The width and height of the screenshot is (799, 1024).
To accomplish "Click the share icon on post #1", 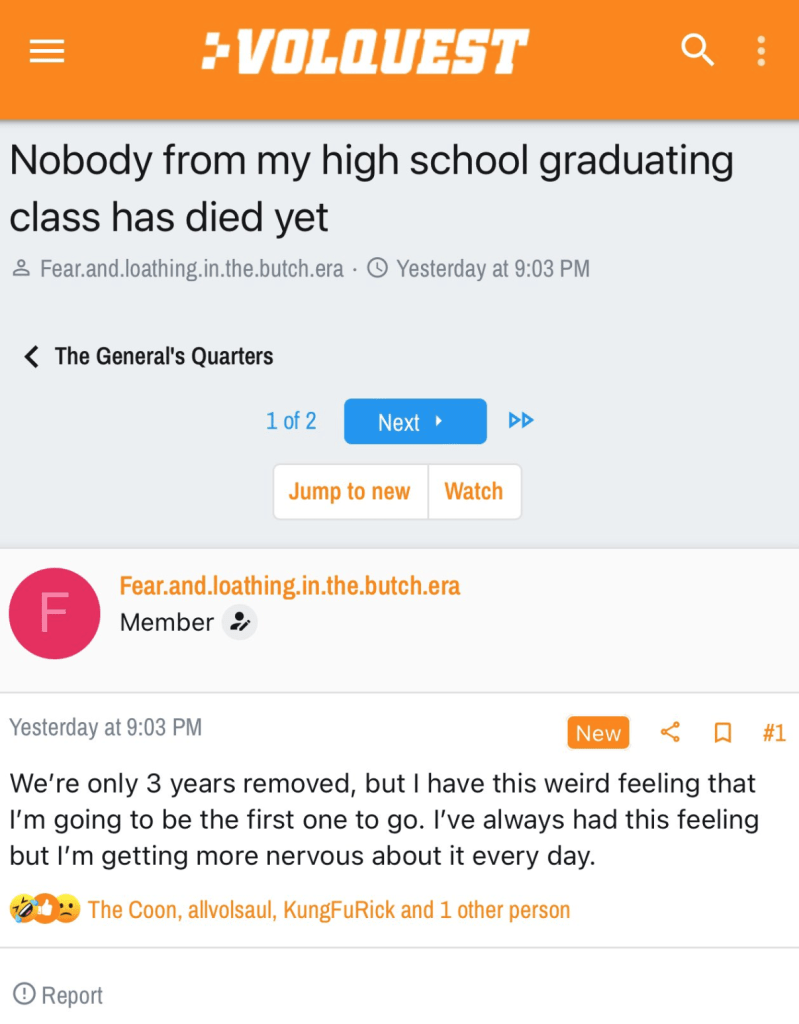I will 670,733.
